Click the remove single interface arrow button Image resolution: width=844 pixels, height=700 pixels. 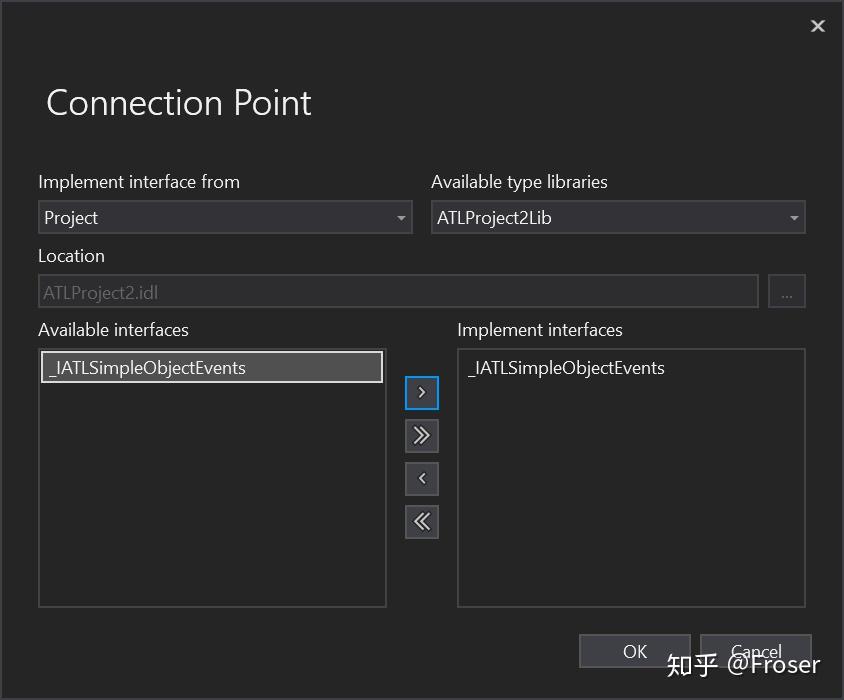[x=422, y=479]
